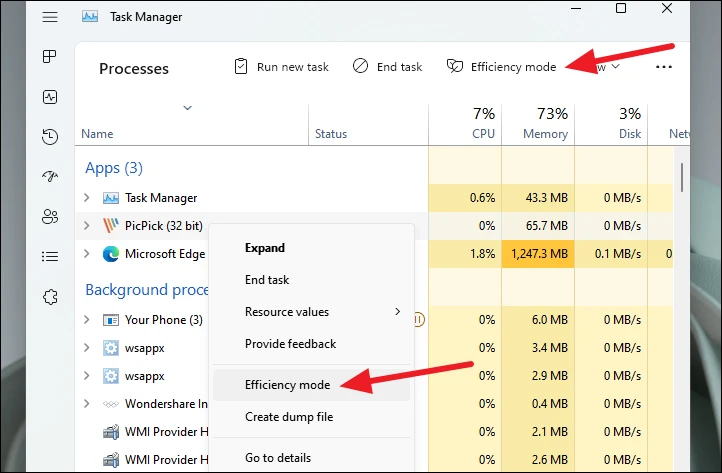Open the Users page in sidebar
The height and width of the screenshot is (473, 722).
click(50, 216)
